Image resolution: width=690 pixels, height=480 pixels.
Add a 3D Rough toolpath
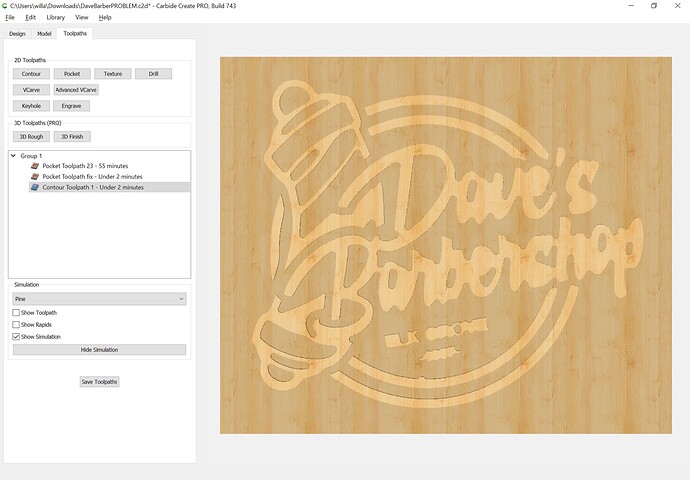coord(31,137)
